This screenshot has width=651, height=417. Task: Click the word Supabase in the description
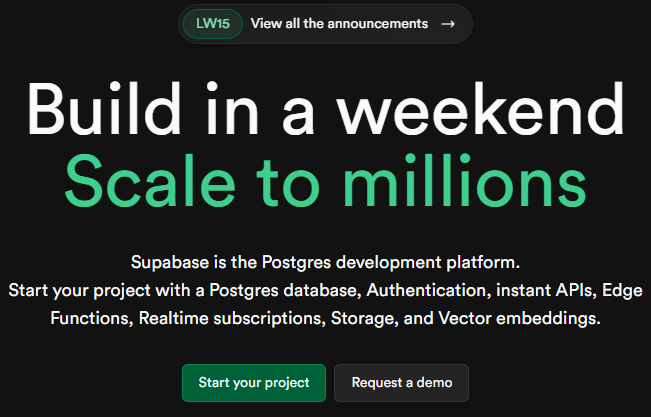tap(166, 263)
